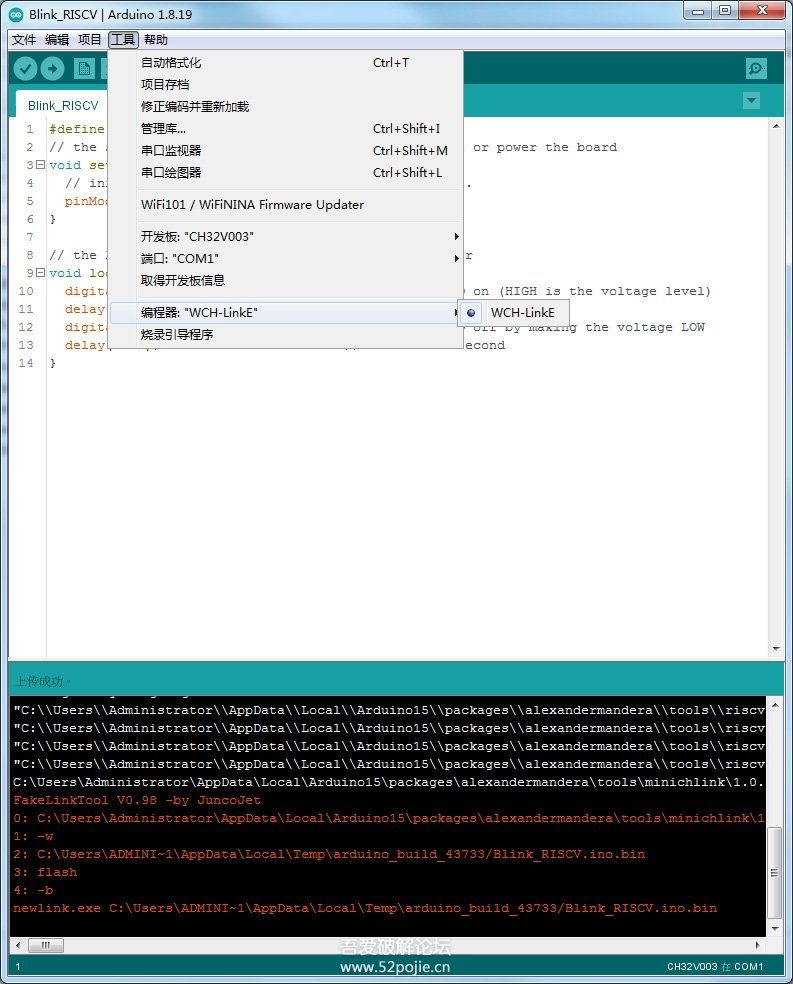Switch to the Blink_RISCV tab
Viewport: 793px width, 984px height.
pos(63,105)
